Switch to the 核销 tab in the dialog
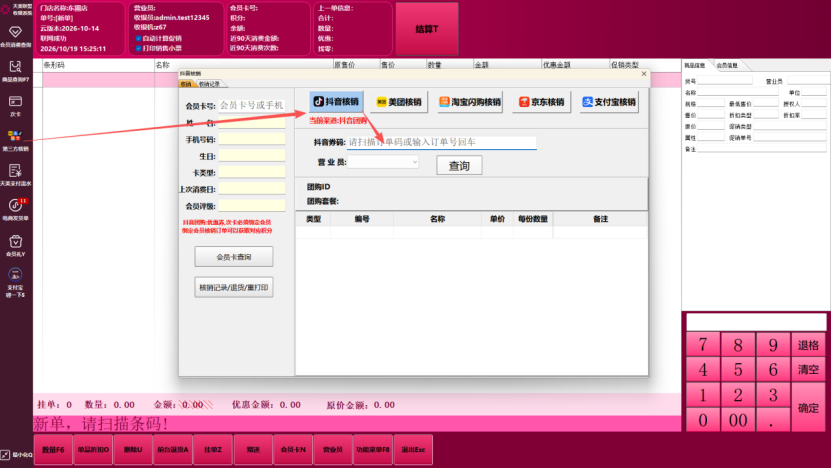The height and width of the screenshot is (468, 831). (x=186, y=84)
